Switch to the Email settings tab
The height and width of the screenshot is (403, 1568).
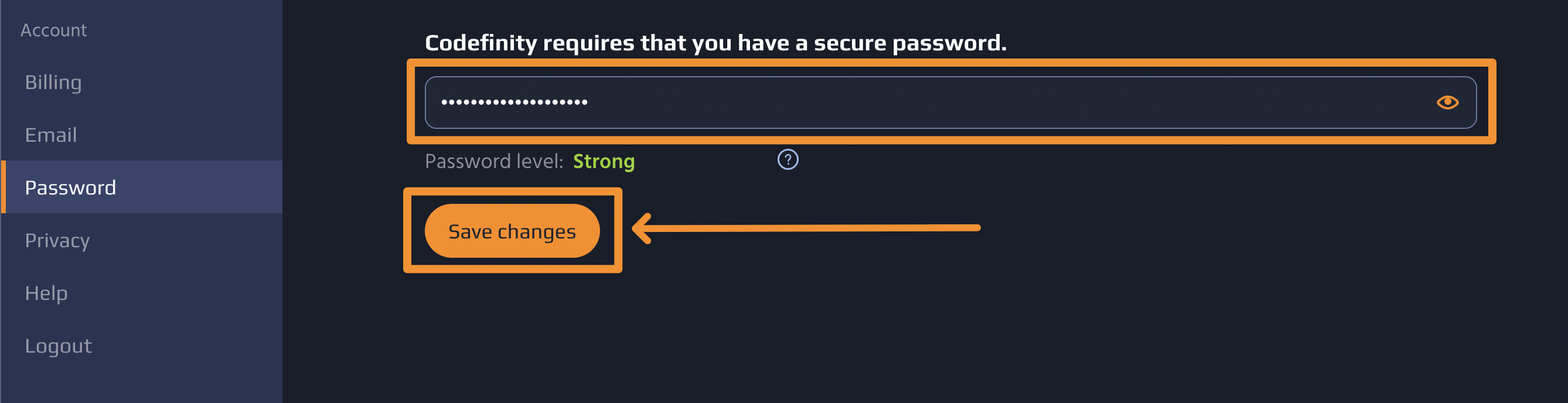pyautogui.click(x=51, y=135)
